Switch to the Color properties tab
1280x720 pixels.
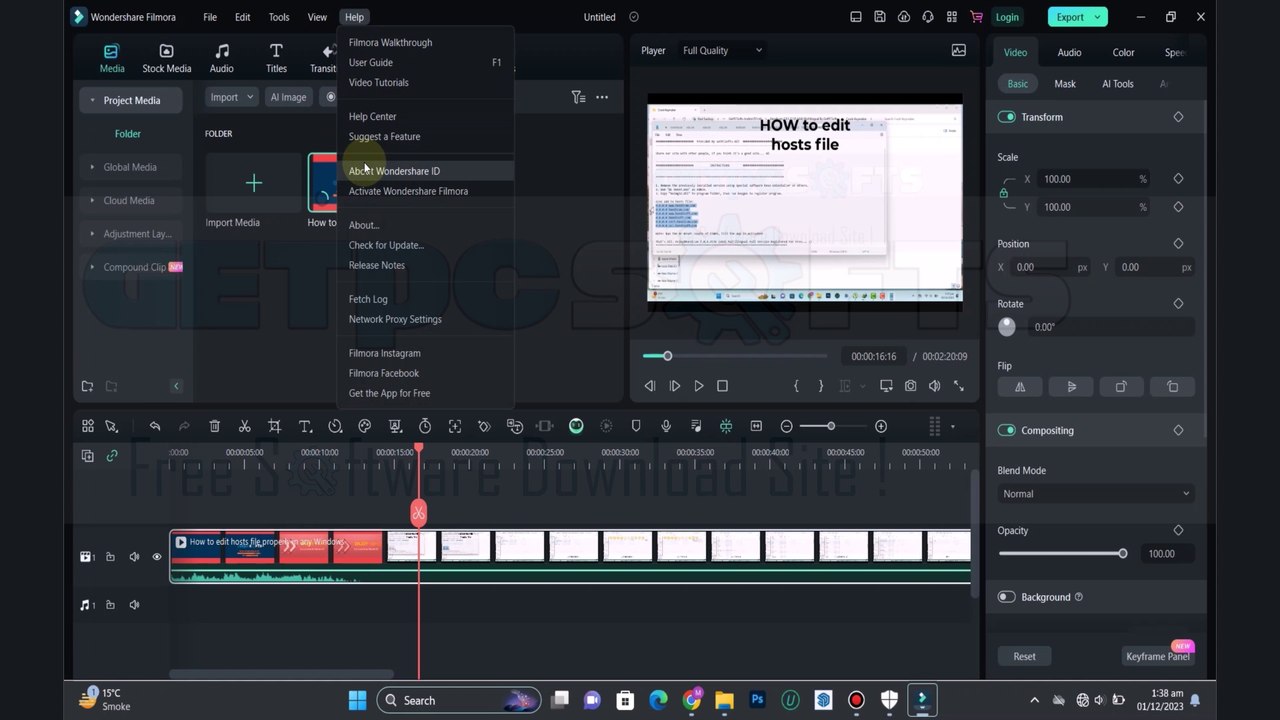coord(1123,52)
